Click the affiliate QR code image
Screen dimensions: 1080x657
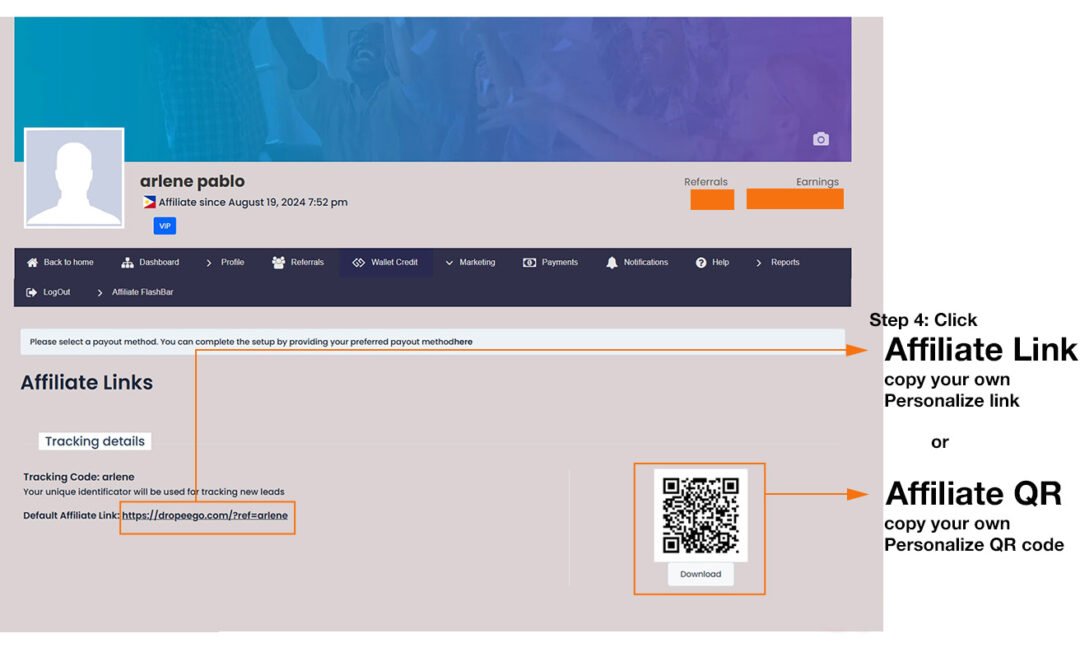700,515
